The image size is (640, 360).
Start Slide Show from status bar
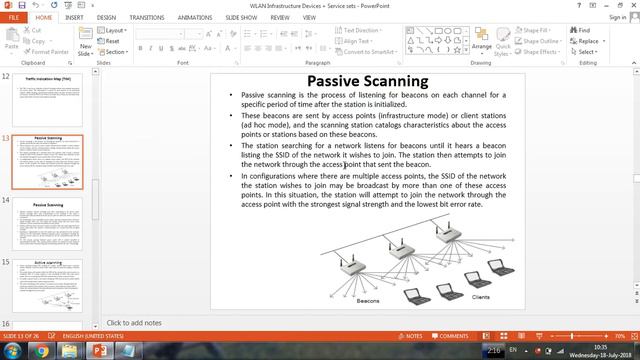(539, 336)
